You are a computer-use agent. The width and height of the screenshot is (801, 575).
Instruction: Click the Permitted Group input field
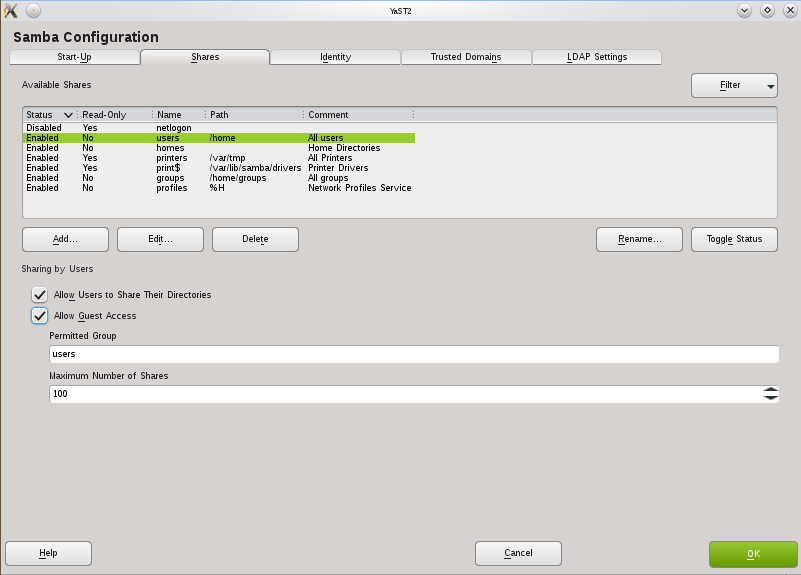[414, 354]
